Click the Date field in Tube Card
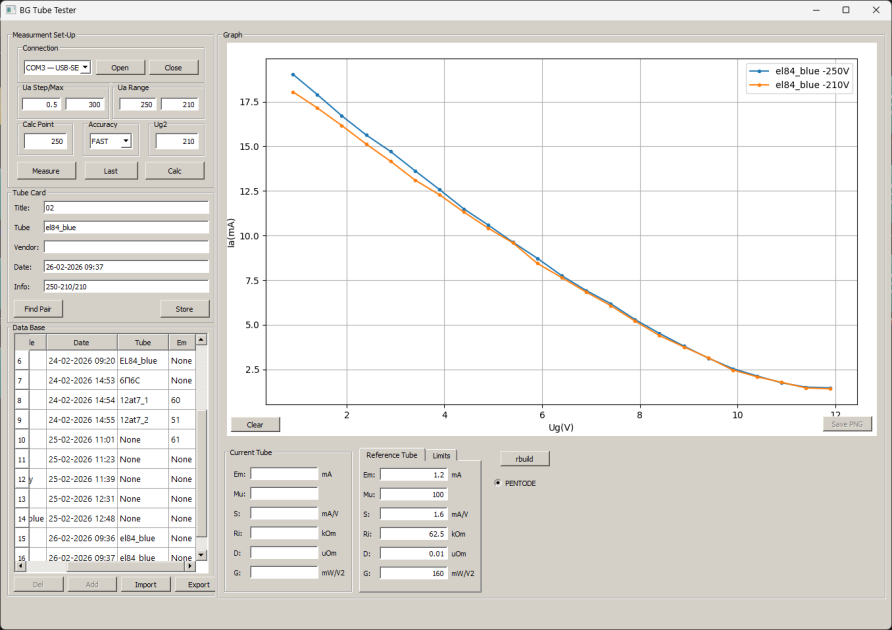 [x=126, y=266]
